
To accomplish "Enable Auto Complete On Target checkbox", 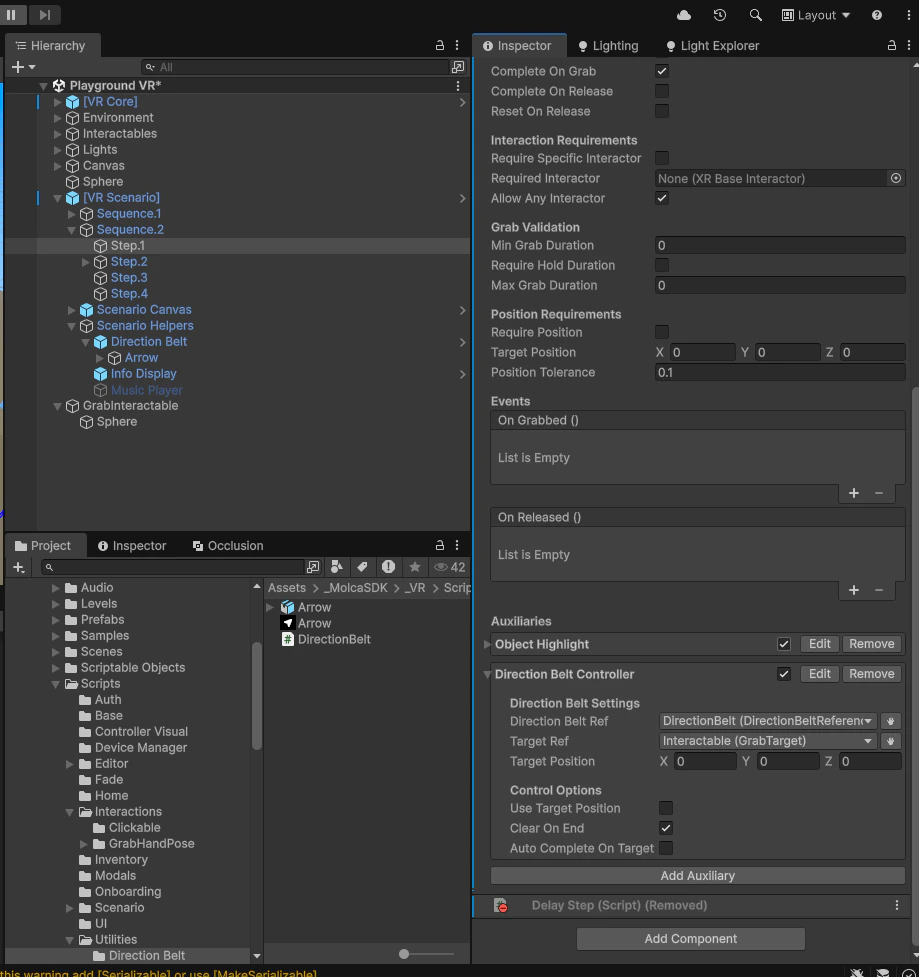I will pos(665,848).
